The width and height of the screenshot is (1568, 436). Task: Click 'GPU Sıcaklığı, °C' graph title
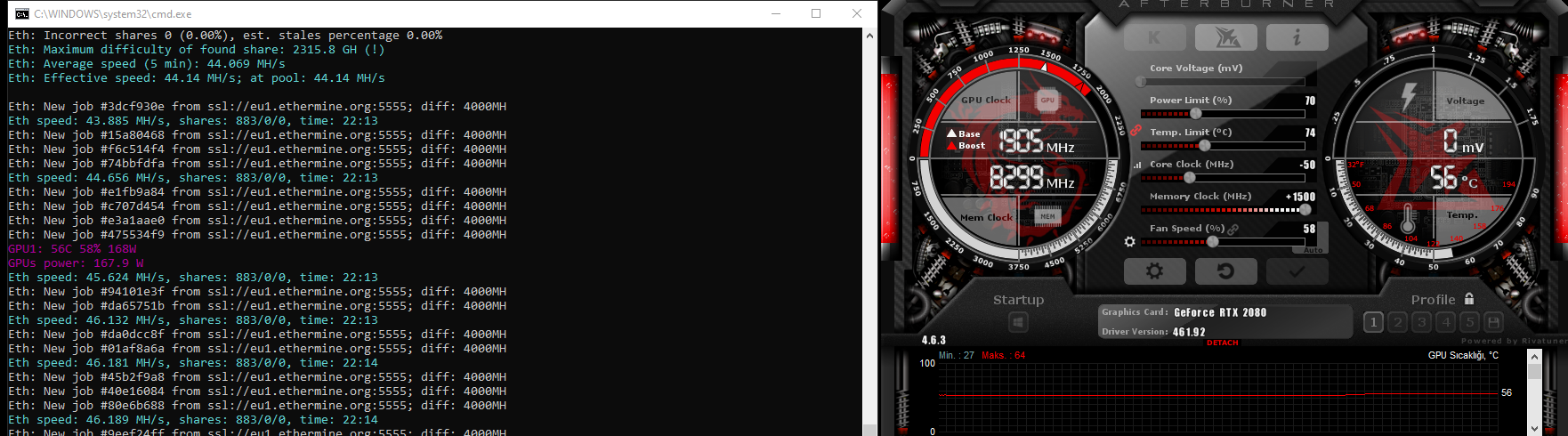[x=1463, y=355]
